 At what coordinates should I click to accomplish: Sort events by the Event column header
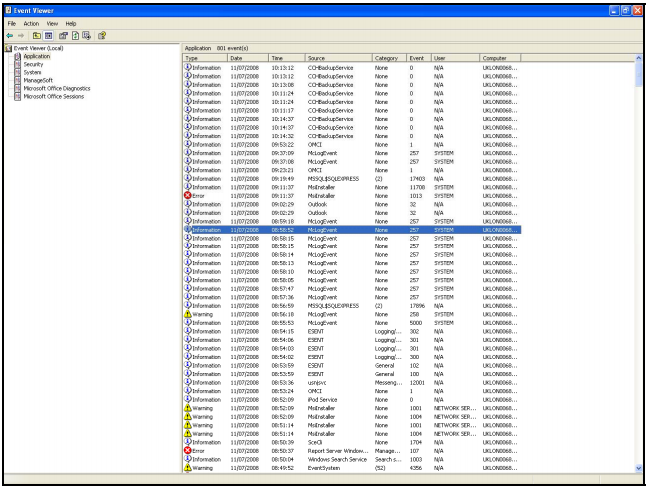[418, 58]
